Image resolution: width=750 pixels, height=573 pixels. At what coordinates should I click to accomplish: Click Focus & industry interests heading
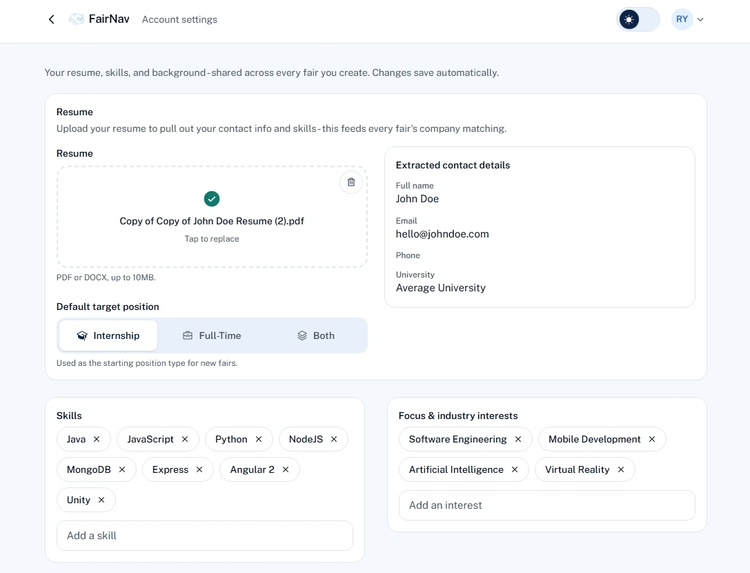(458, 416)
